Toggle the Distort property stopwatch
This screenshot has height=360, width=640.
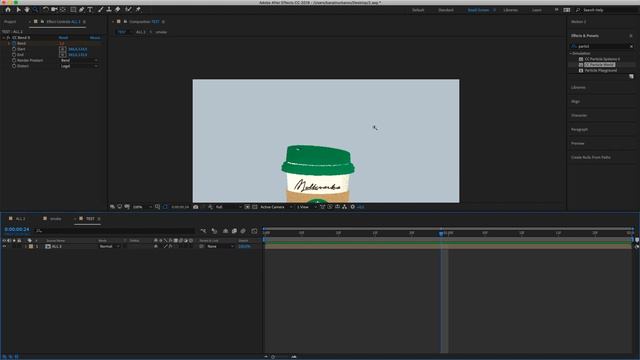[14, 66]
